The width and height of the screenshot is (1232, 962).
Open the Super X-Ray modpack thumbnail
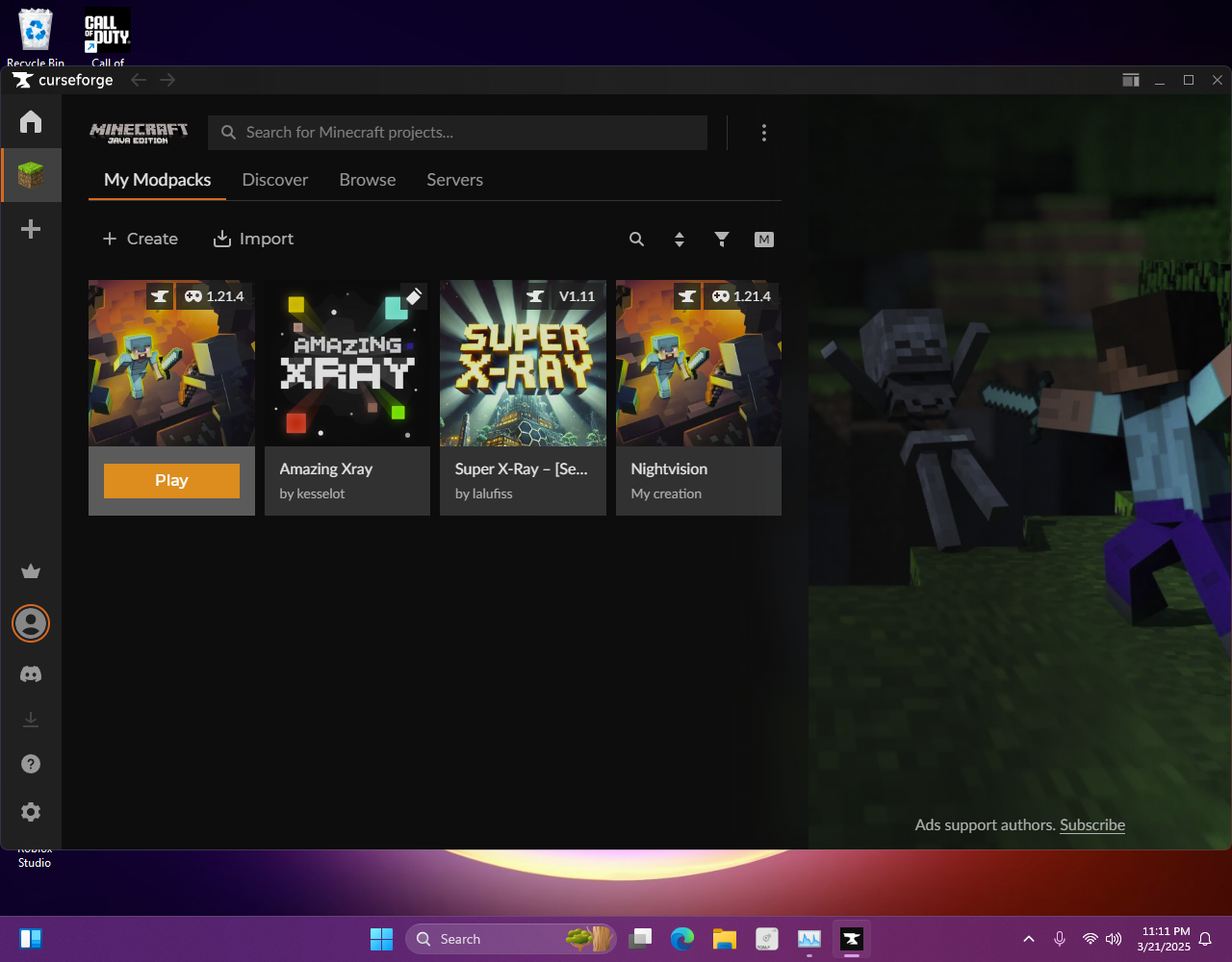[523, 364]
